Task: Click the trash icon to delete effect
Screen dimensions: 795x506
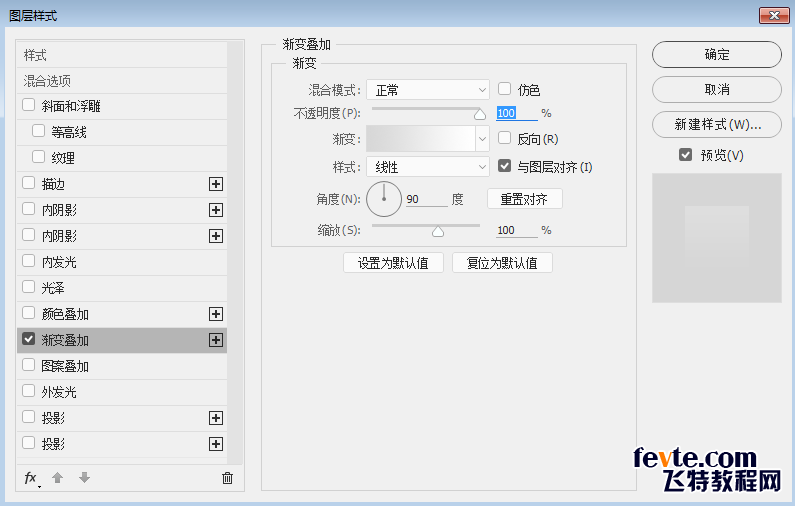Action: (228, 478)
